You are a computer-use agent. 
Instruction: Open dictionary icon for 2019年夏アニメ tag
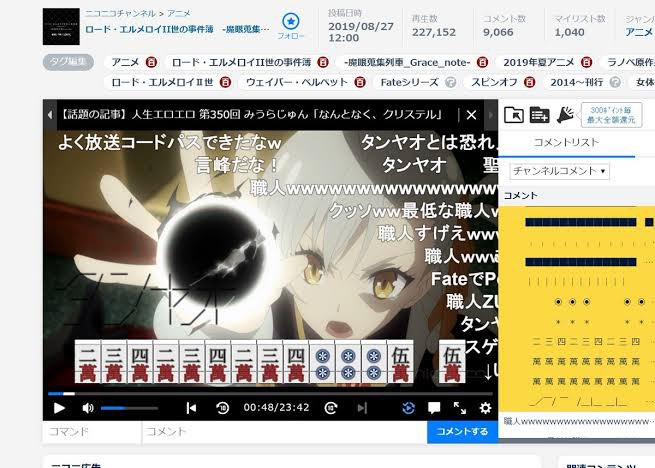pos(587,62)
